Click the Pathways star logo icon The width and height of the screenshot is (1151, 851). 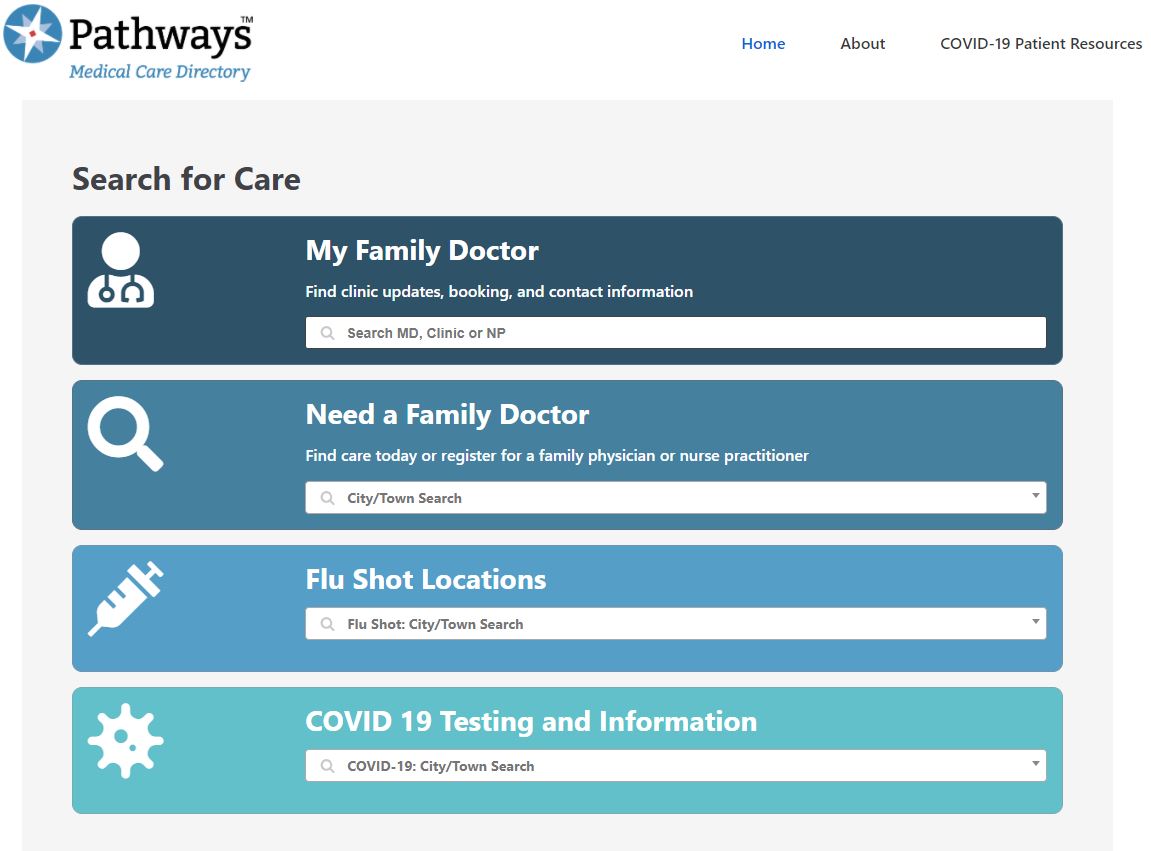[32, 33]
